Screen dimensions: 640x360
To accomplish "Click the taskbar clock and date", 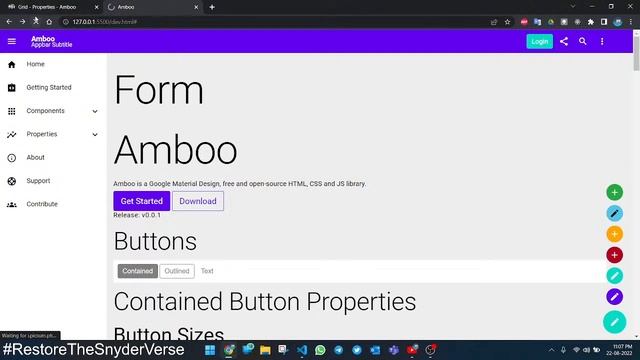I will 619,350.
